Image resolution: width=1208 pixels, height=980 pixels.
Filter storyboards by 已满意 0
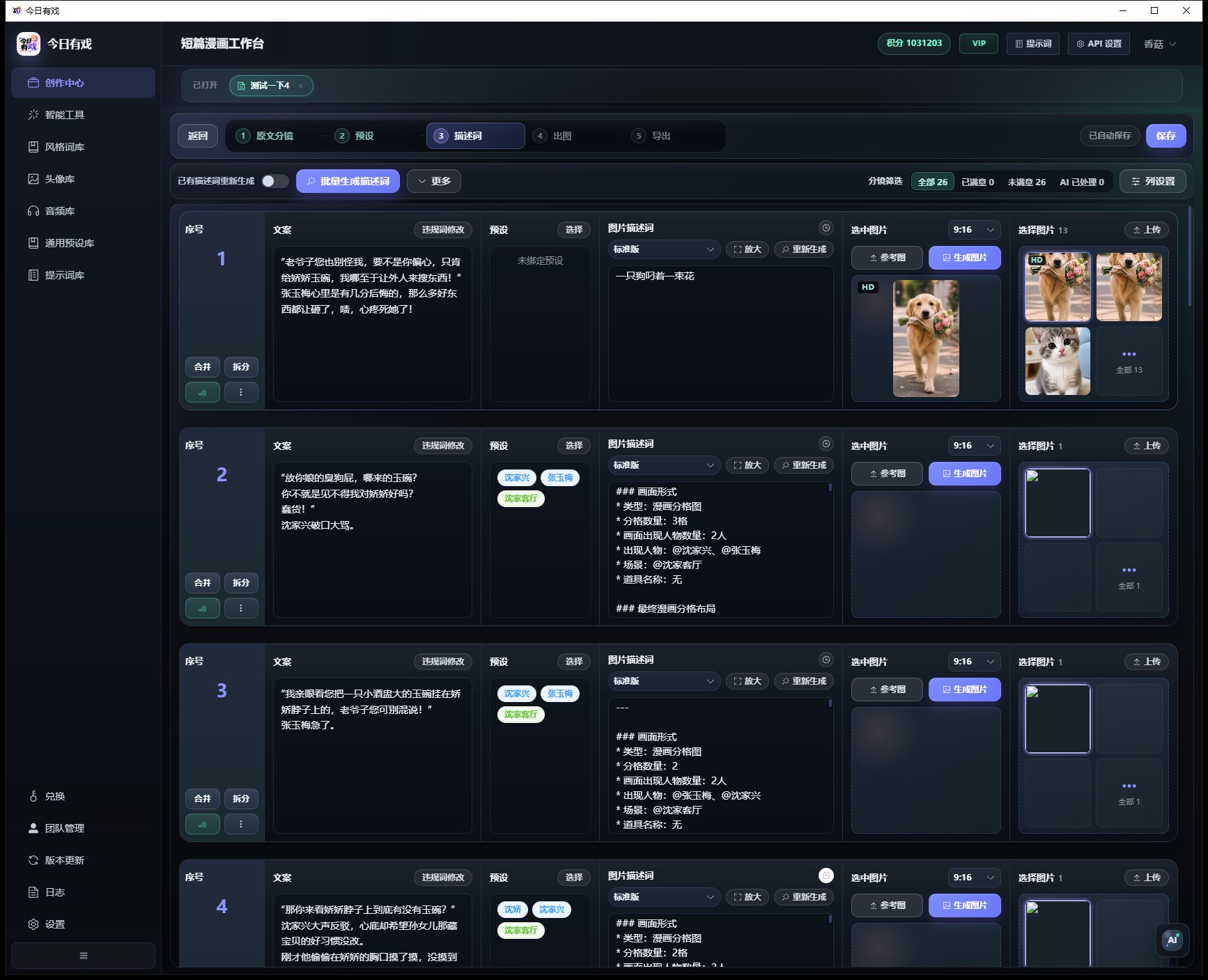coord(977,182)
